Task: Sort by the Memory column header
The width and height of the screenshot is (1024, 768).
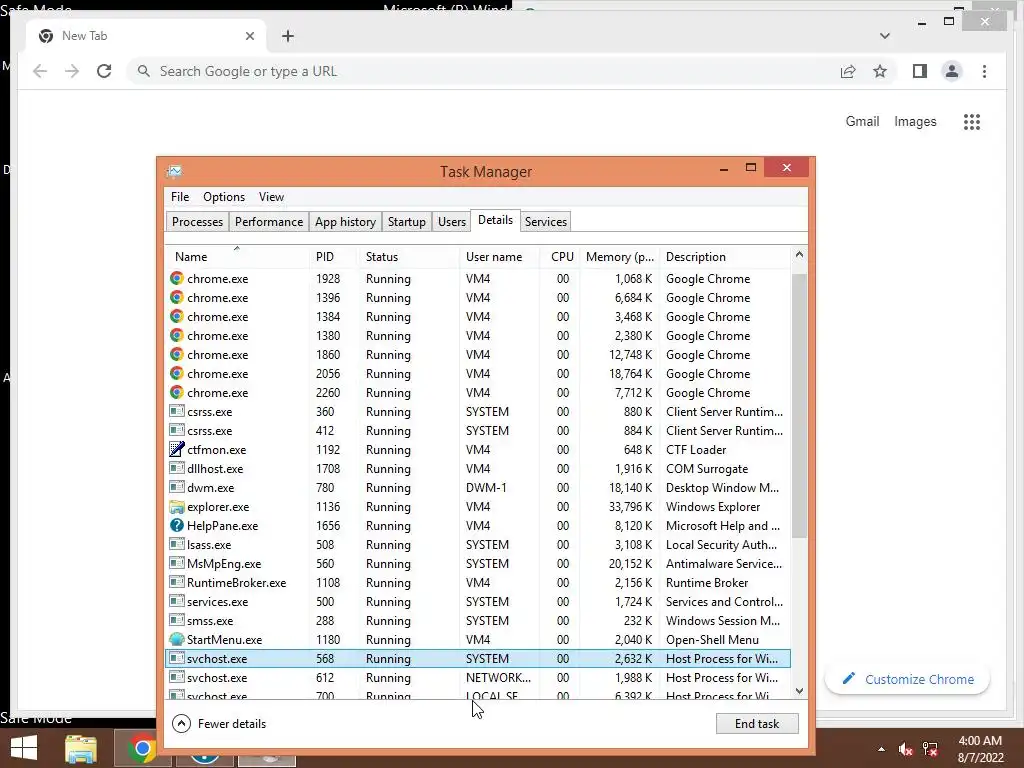Action: tap(619, 257)
